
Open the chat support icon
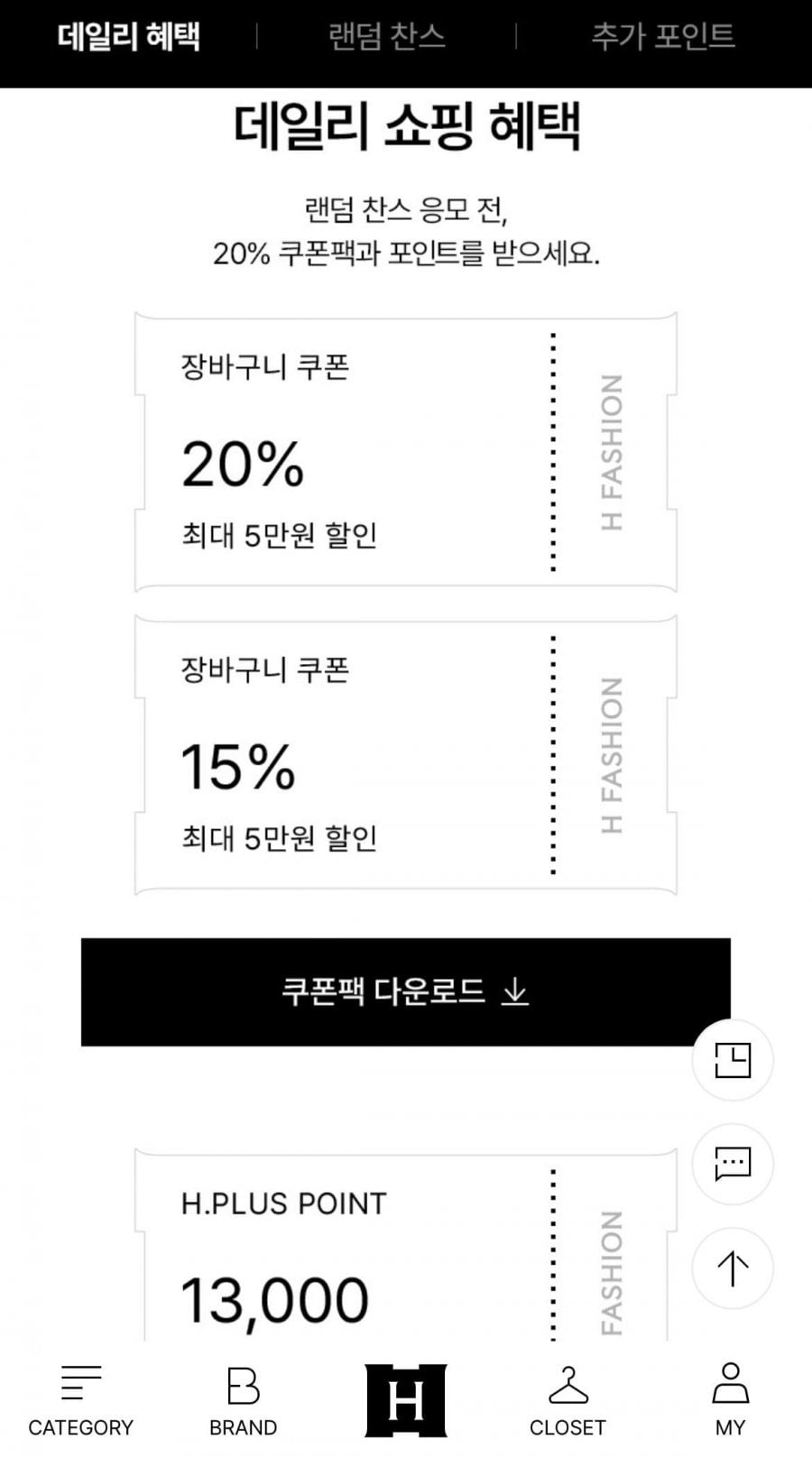click(732, 1164)
